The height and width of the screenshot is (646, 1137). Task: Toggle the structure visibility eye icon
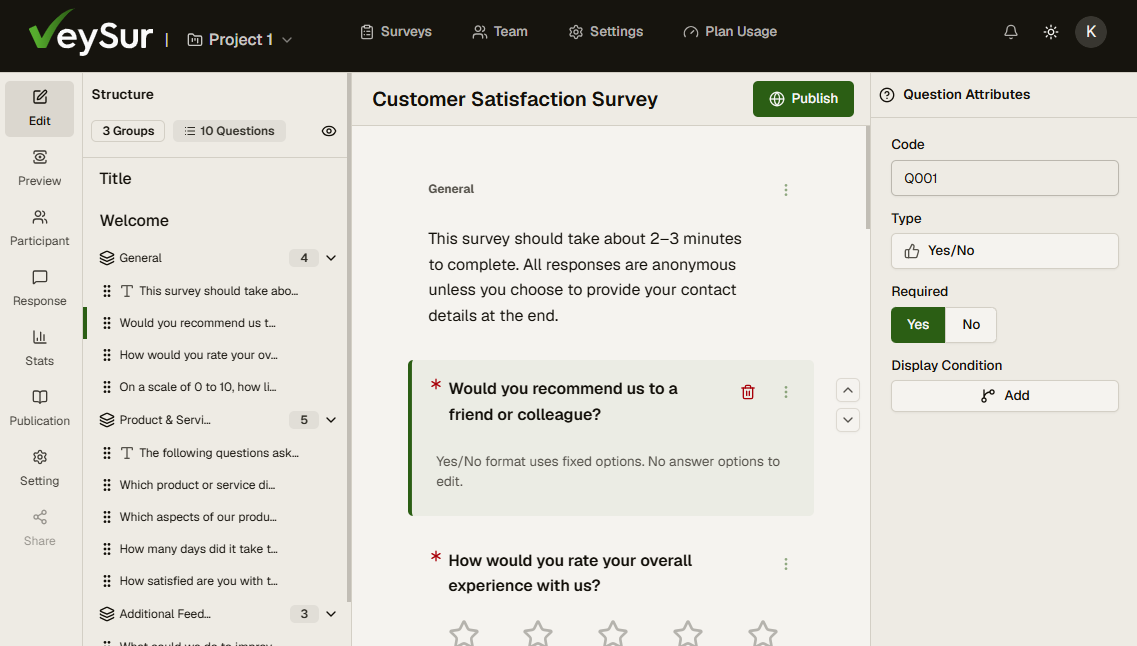(x=328, y=131)
